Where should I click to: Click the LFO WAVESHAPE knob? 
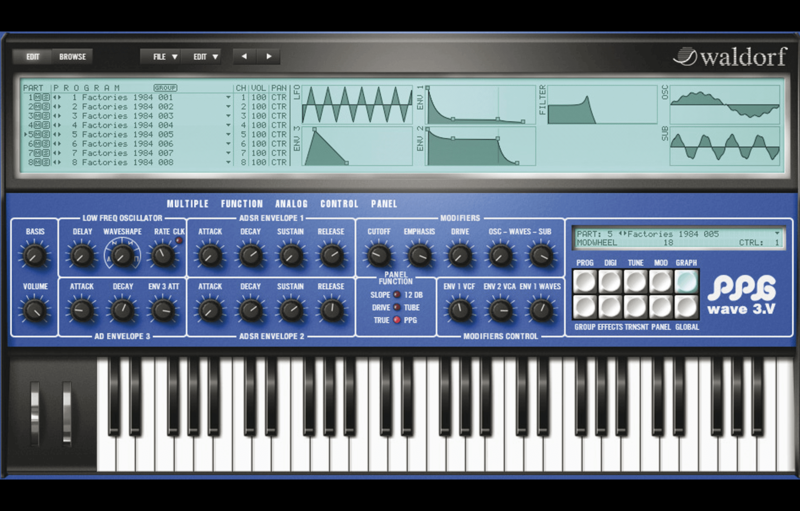[122, 255]
